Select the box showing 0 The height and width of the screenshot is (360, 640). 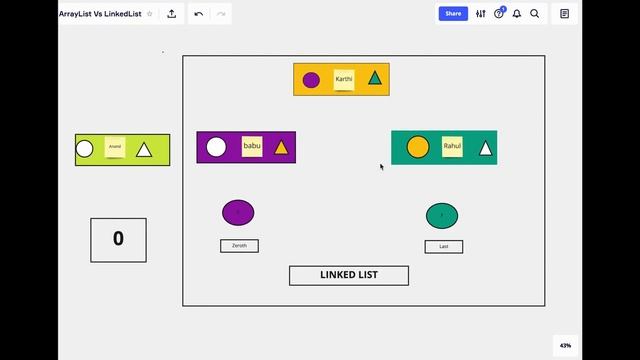118,240
